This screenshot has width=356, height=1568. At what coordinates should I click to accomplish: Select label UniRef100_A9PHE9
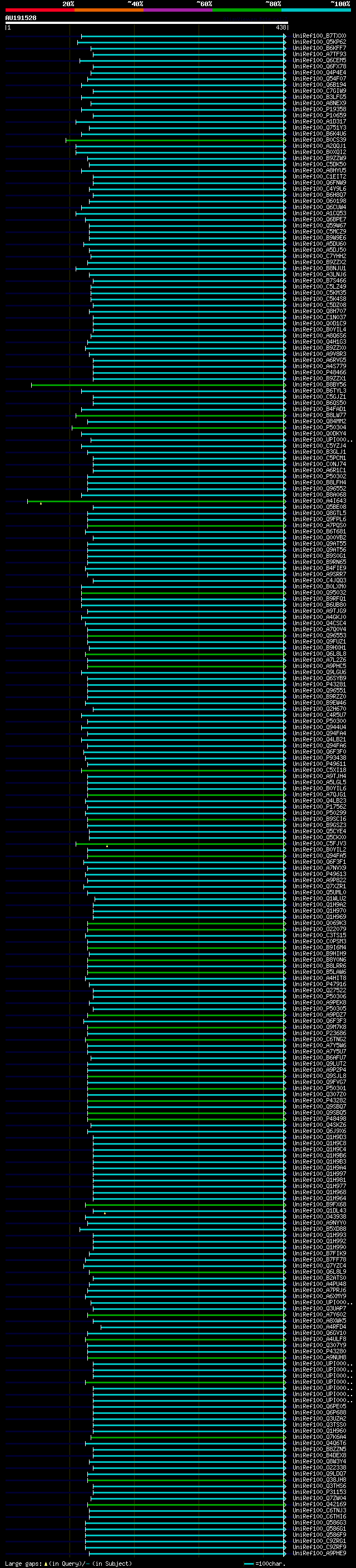[x=319, y=1553]
